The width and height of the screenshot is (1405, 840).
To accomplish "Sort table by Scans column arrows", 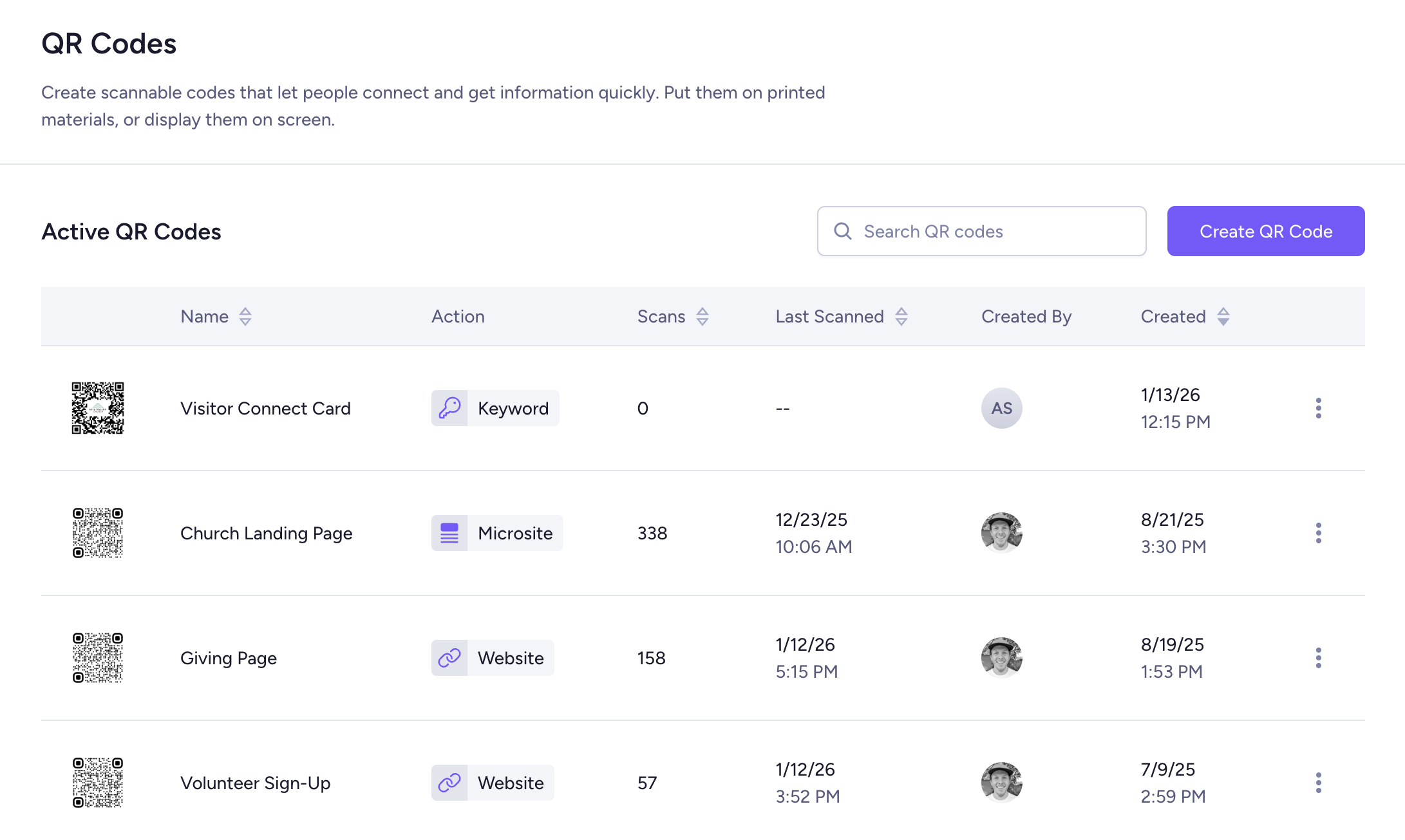I will pos(702,317).
